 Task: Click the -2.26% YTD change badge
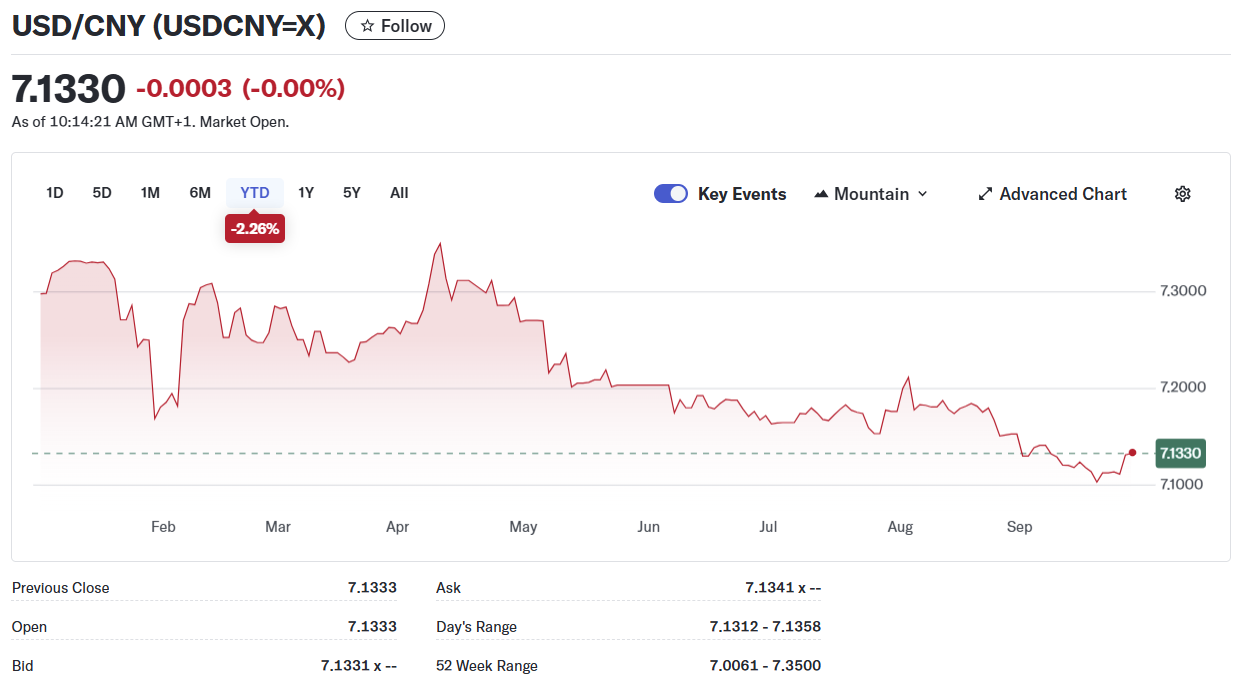(255, 229)
